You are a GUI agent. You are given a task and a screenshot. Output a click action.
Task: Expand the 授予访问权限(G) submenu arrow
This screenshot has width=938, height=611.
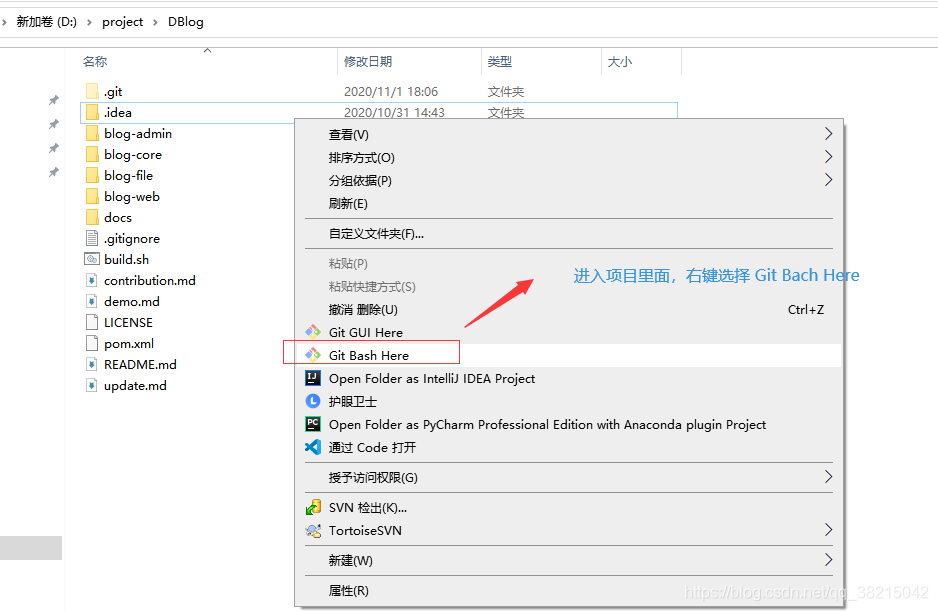tap(829, 476)
